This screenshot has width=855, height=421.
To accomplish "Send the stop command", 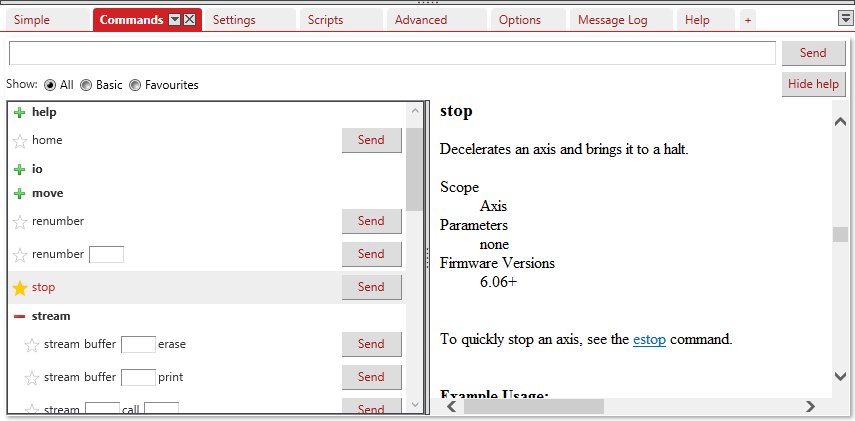I will tap(371, 287).
